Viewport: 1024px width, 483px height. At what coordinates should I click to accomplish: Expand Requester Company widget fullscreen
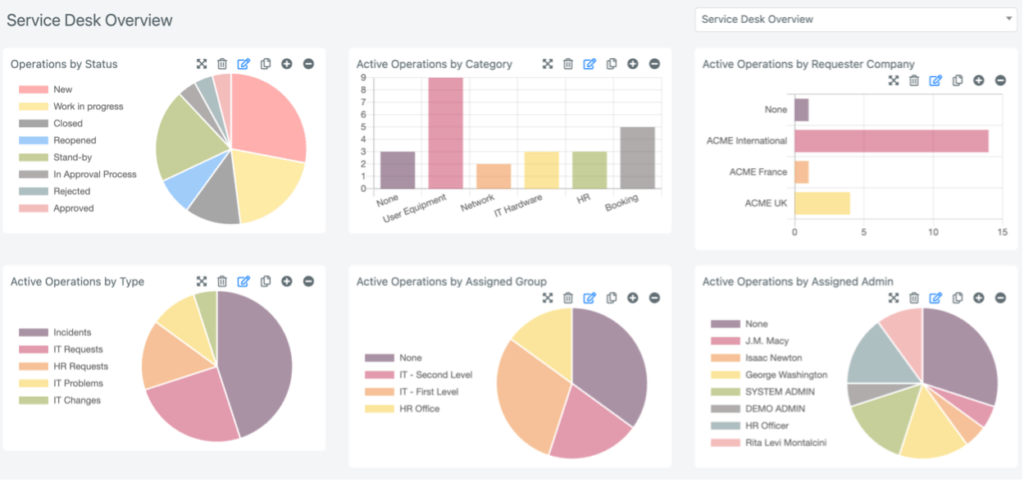(894, 80)
